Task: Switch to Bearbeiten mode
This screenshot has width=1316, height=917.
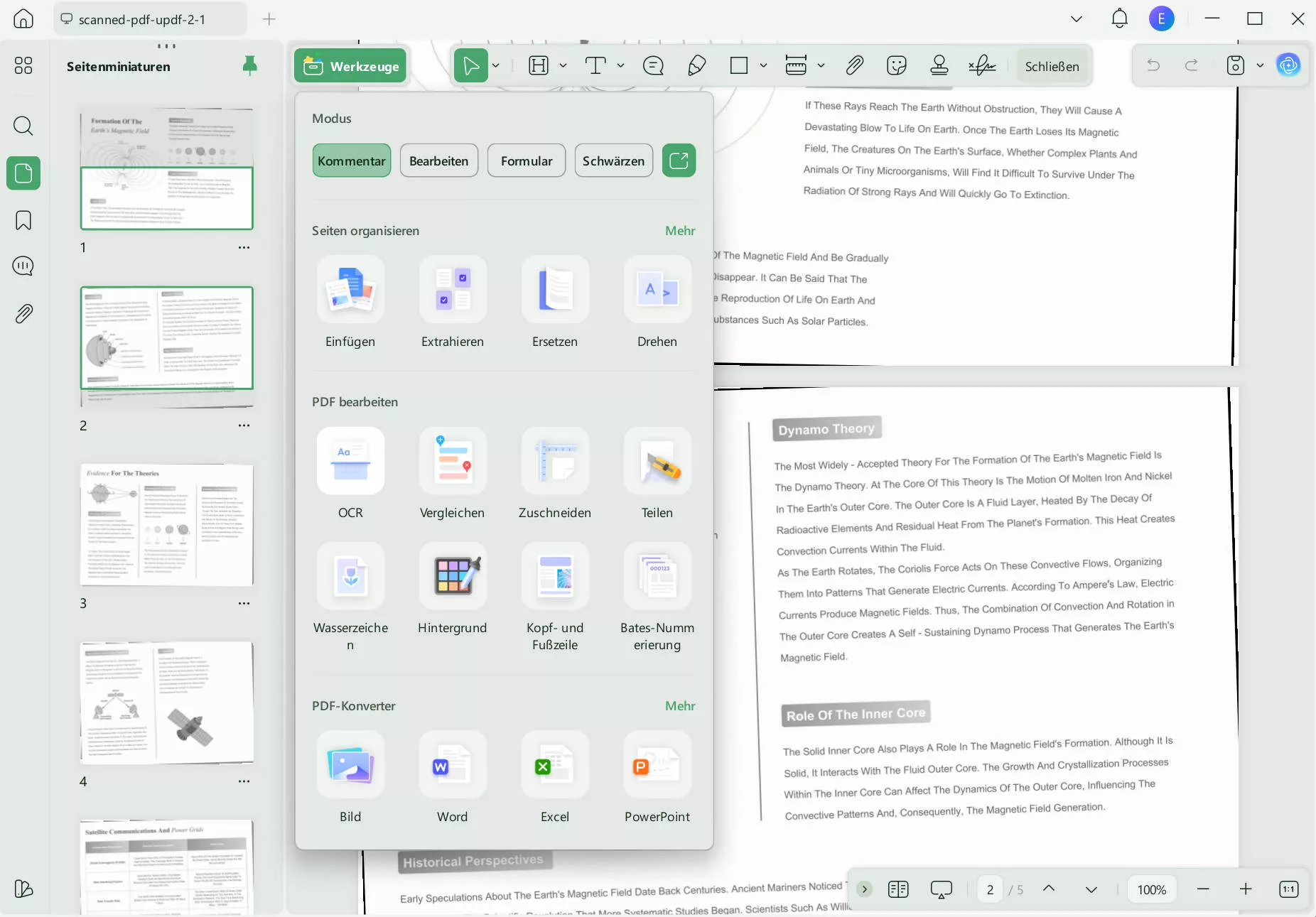Action: pos(439,161)
